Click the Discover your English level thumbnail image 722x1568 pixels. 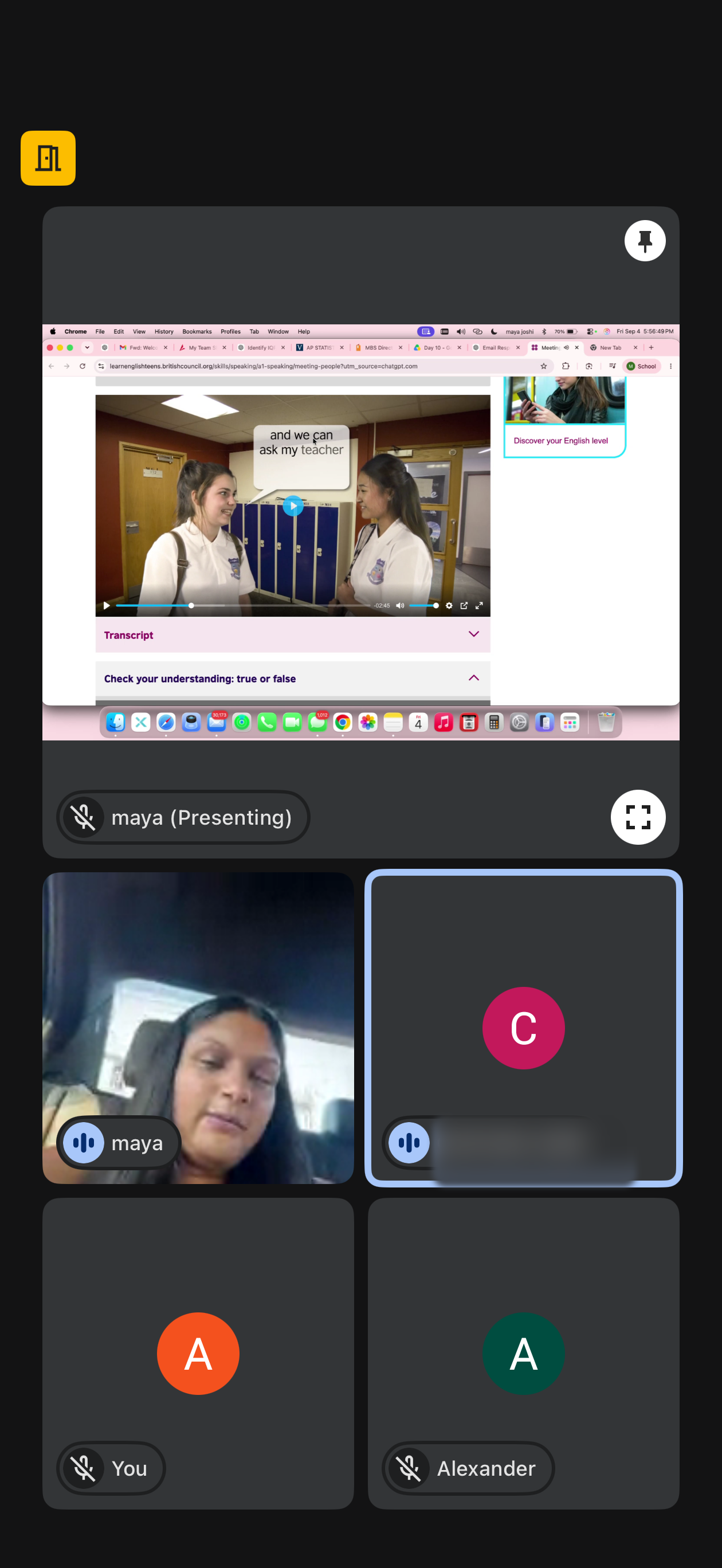(x=564, y=399)
